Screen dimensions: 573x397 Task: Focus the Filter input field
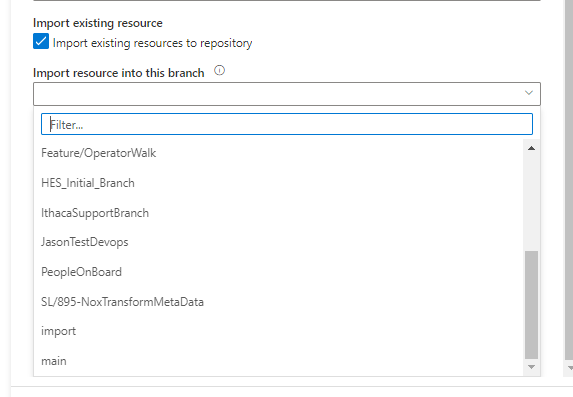pos(287,124)
